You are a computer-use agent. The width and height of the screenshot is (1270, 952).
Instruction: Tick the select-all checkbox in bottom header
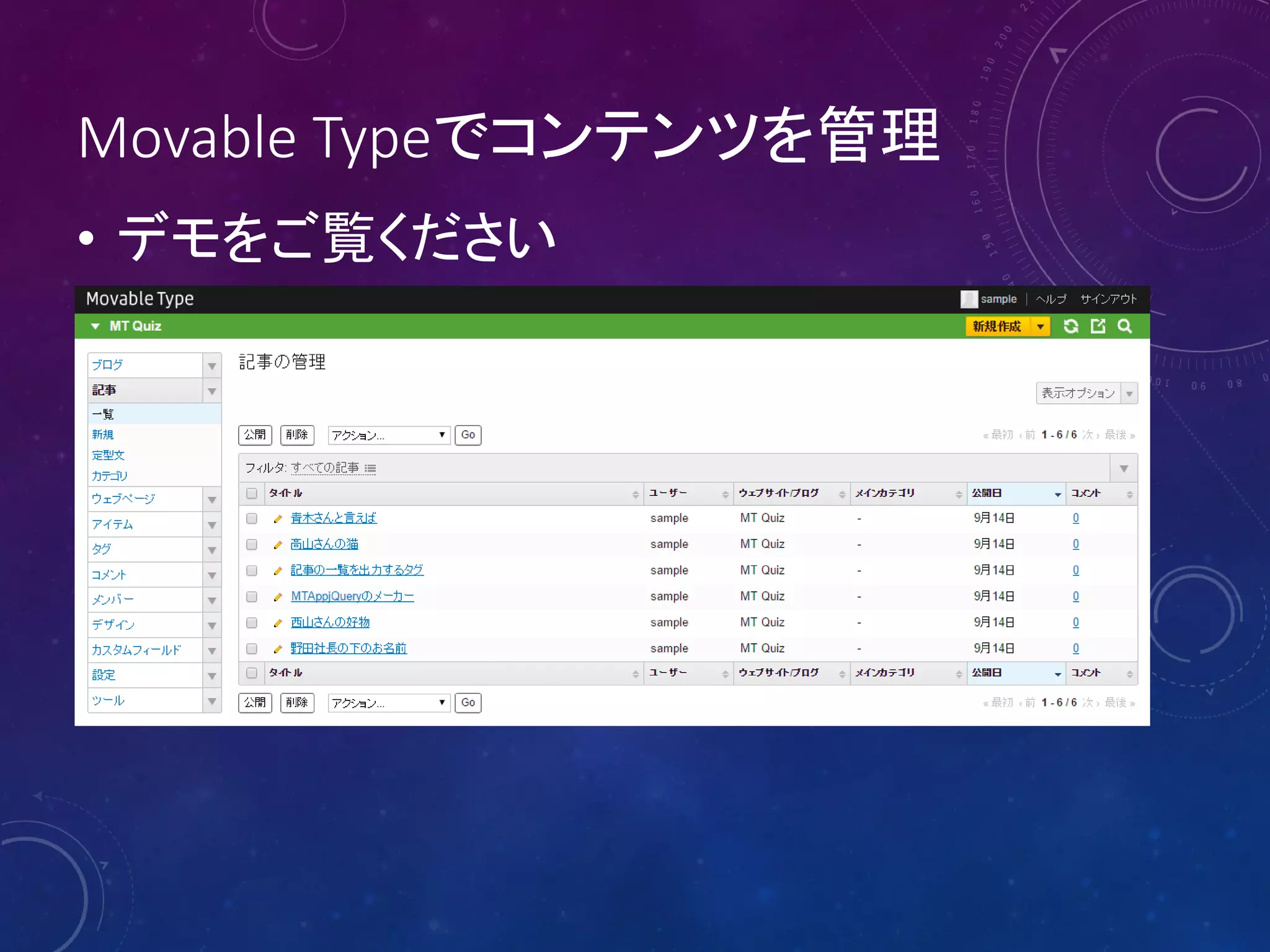click(x=251, y=672)
